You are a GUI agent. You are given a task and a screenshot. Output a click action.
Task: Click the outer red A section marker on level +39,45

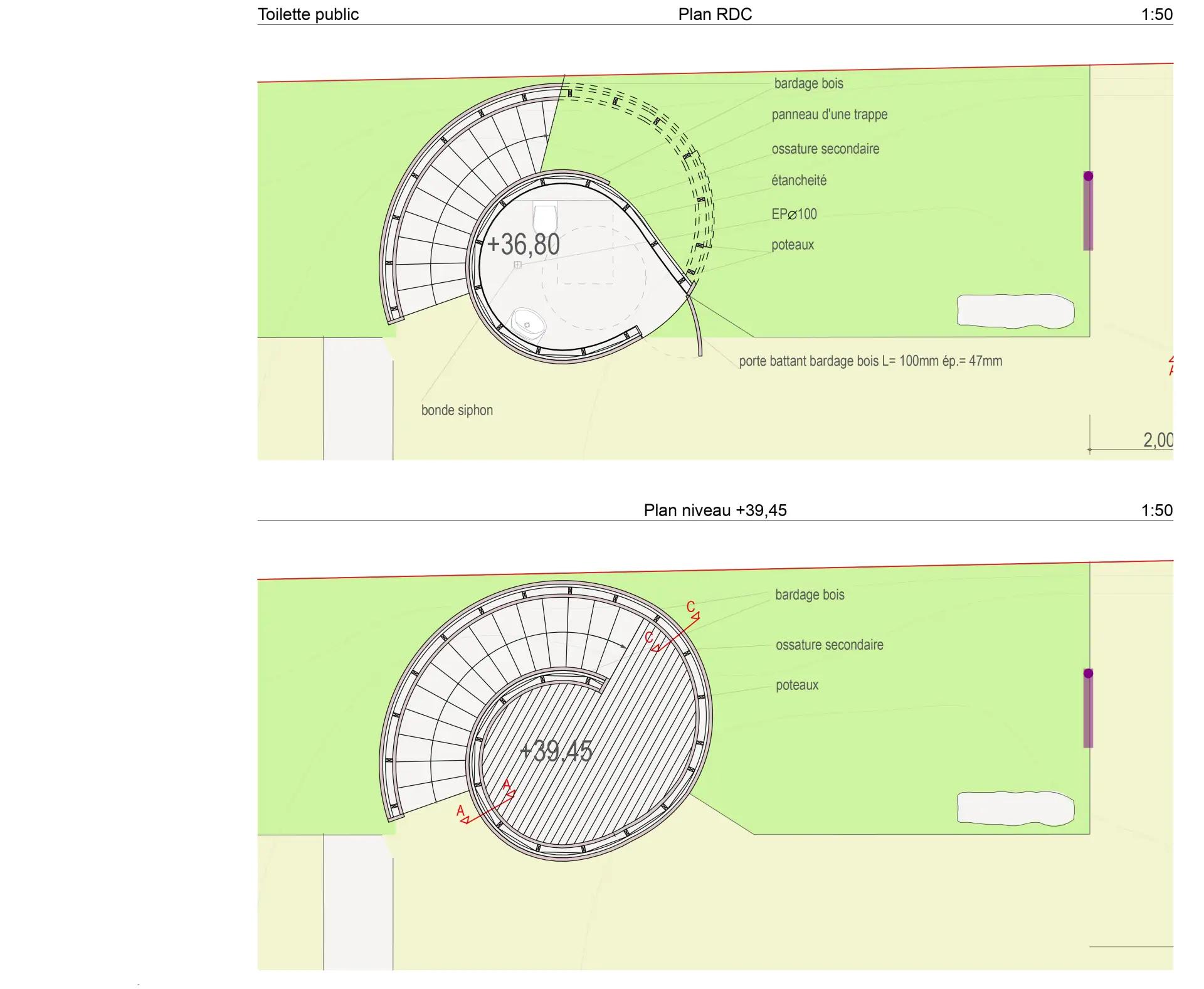(x=462, y=814)
